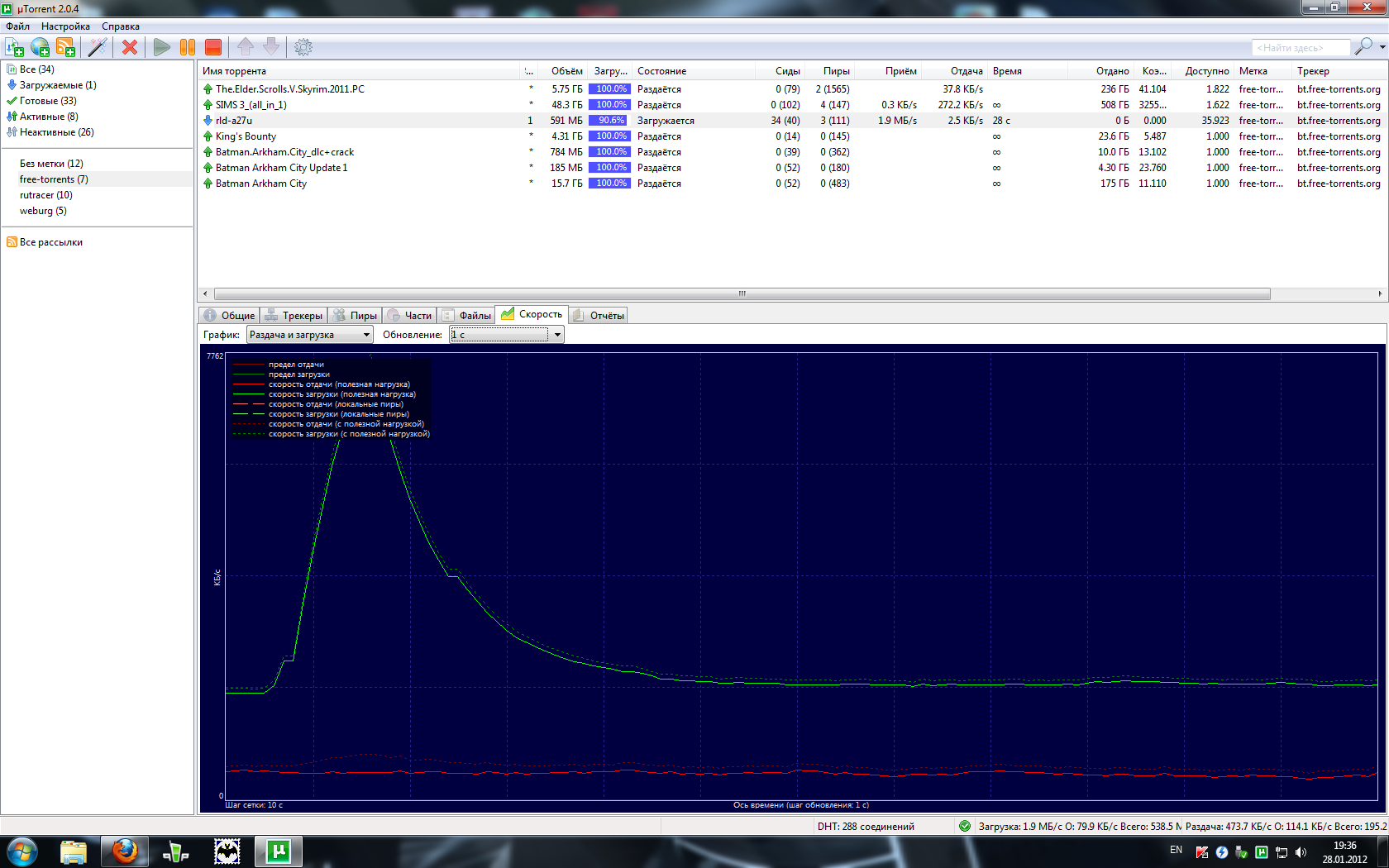Switch to the Пиры tab
Screen dimensions: 1389x868
(355, 315)
